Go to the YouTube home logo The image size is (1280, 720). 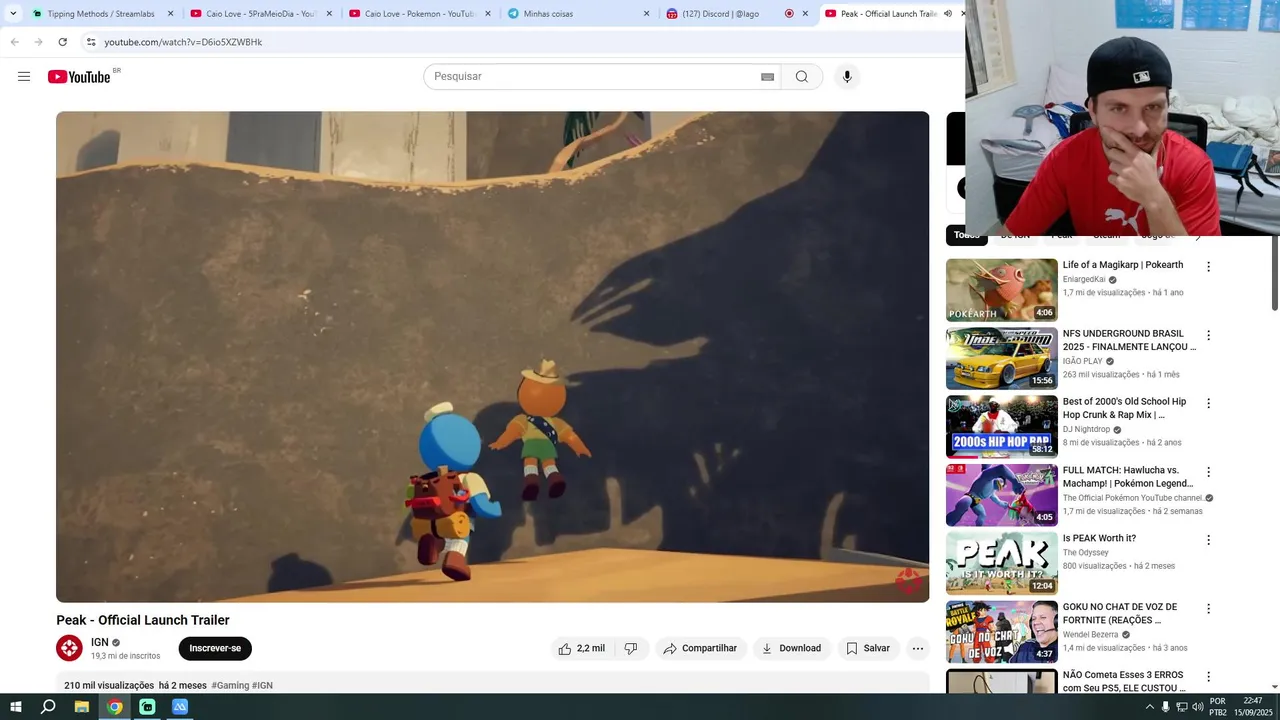point(79,77)
